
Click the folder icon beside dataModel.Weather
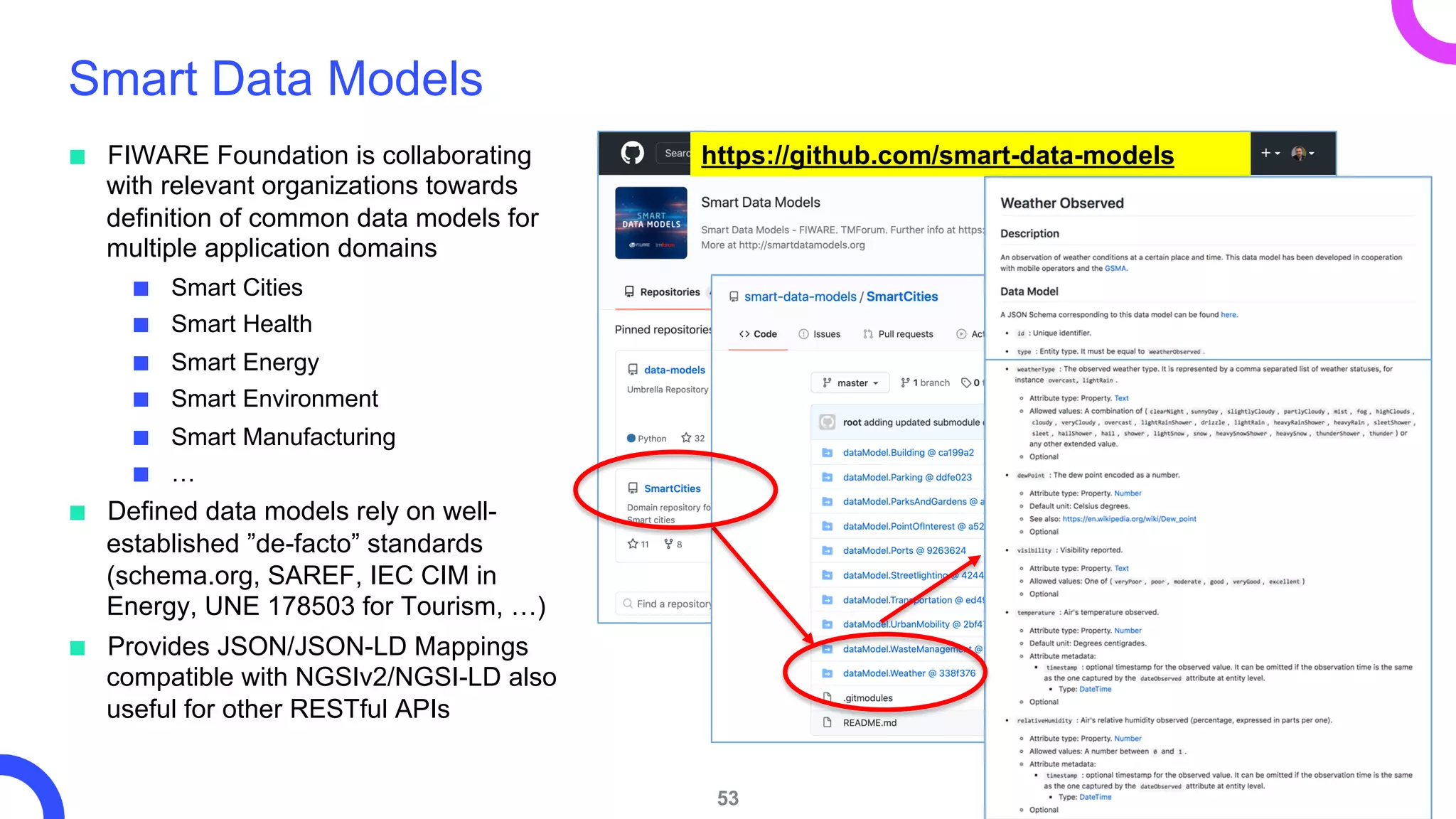click(827, 674)
